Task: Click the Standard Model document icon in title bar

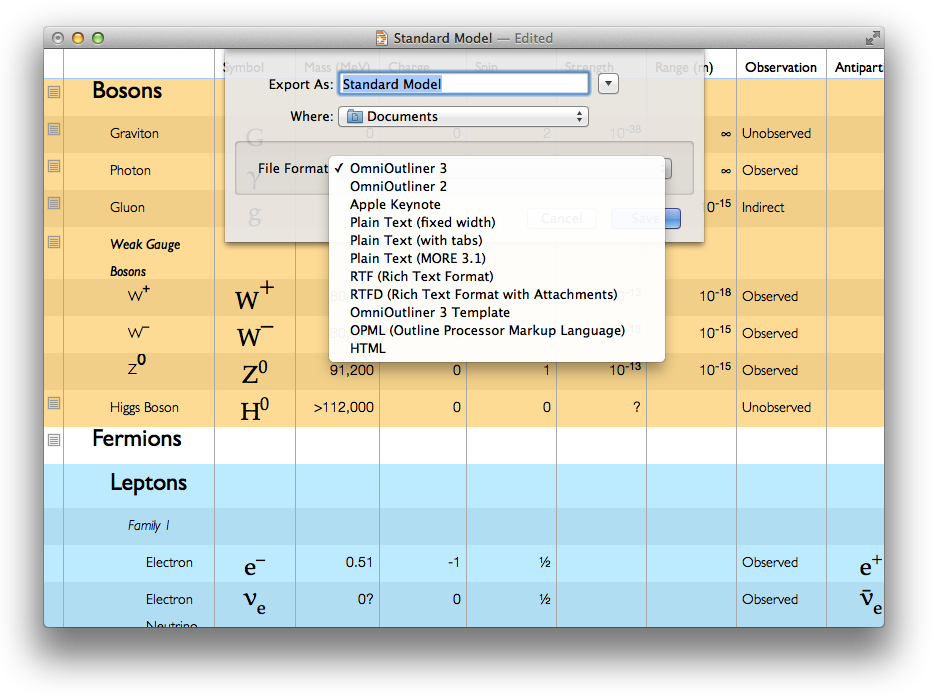Action: [381, 38]
